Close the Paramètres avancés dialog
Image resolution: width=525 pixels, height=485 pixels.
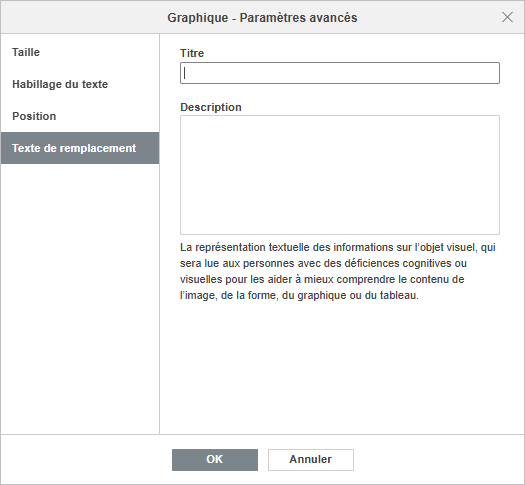[x=507, y=17]
